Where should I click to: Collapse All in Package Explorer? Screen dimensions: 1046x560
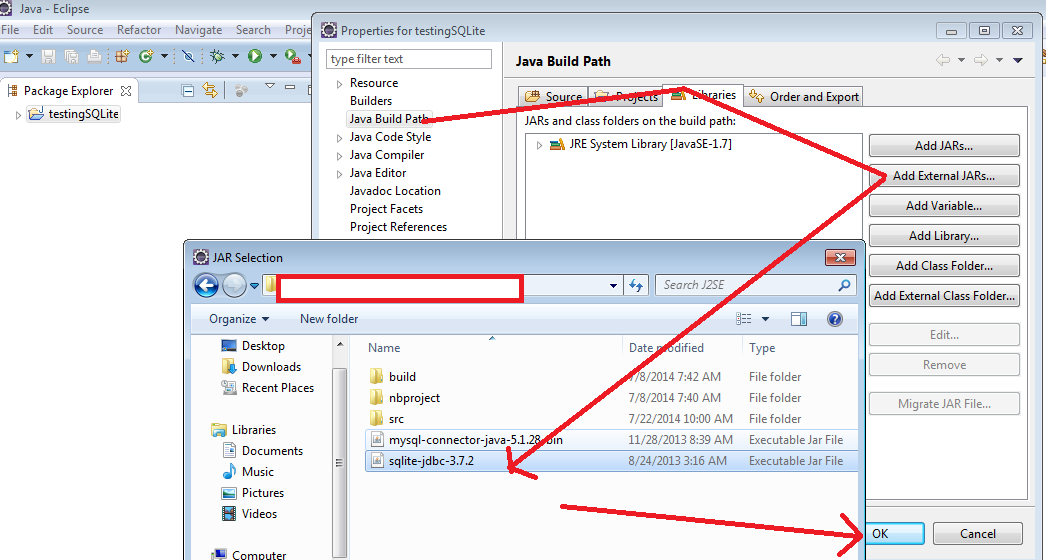187,90
